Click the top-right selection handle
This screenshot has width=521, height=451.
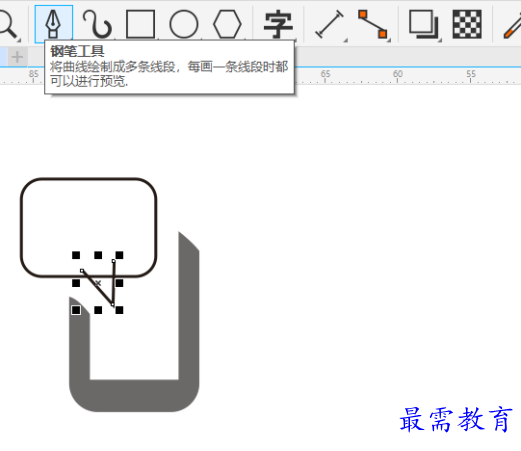click(x=119, y=255)
